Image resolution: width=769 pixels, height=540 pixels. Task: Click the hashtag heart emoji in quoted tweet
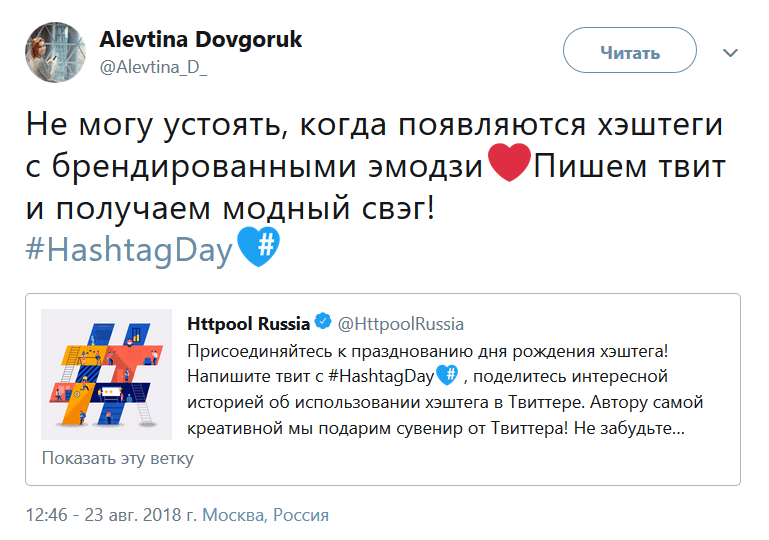pos(447,375)
